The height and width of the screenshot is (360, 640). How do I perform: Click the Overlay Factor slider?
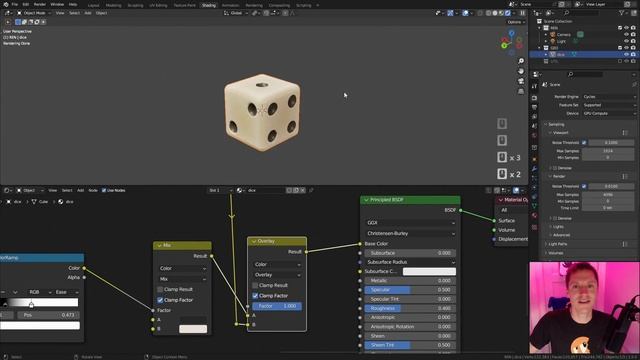pos(277,306)
